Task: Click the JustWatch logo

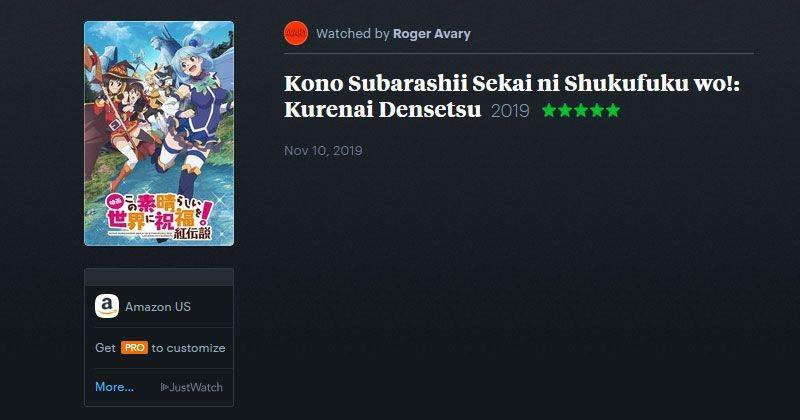Action: (191, 387)
